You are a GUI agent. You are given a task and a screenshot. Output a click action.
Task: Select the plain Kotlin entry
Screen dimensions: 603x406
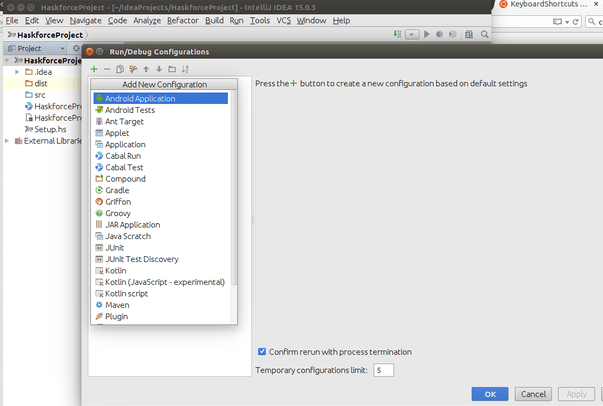[x=161, y=271]
